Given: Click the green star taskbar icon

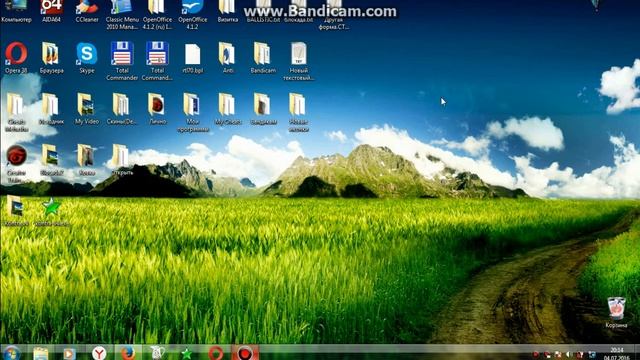Looking at the screenshot, I should pos(187,353).
